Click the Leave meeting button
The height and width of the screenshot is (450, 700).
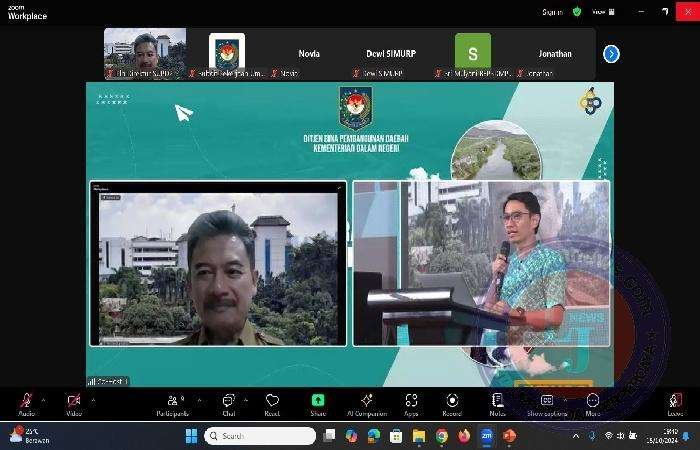coord(676,402)
